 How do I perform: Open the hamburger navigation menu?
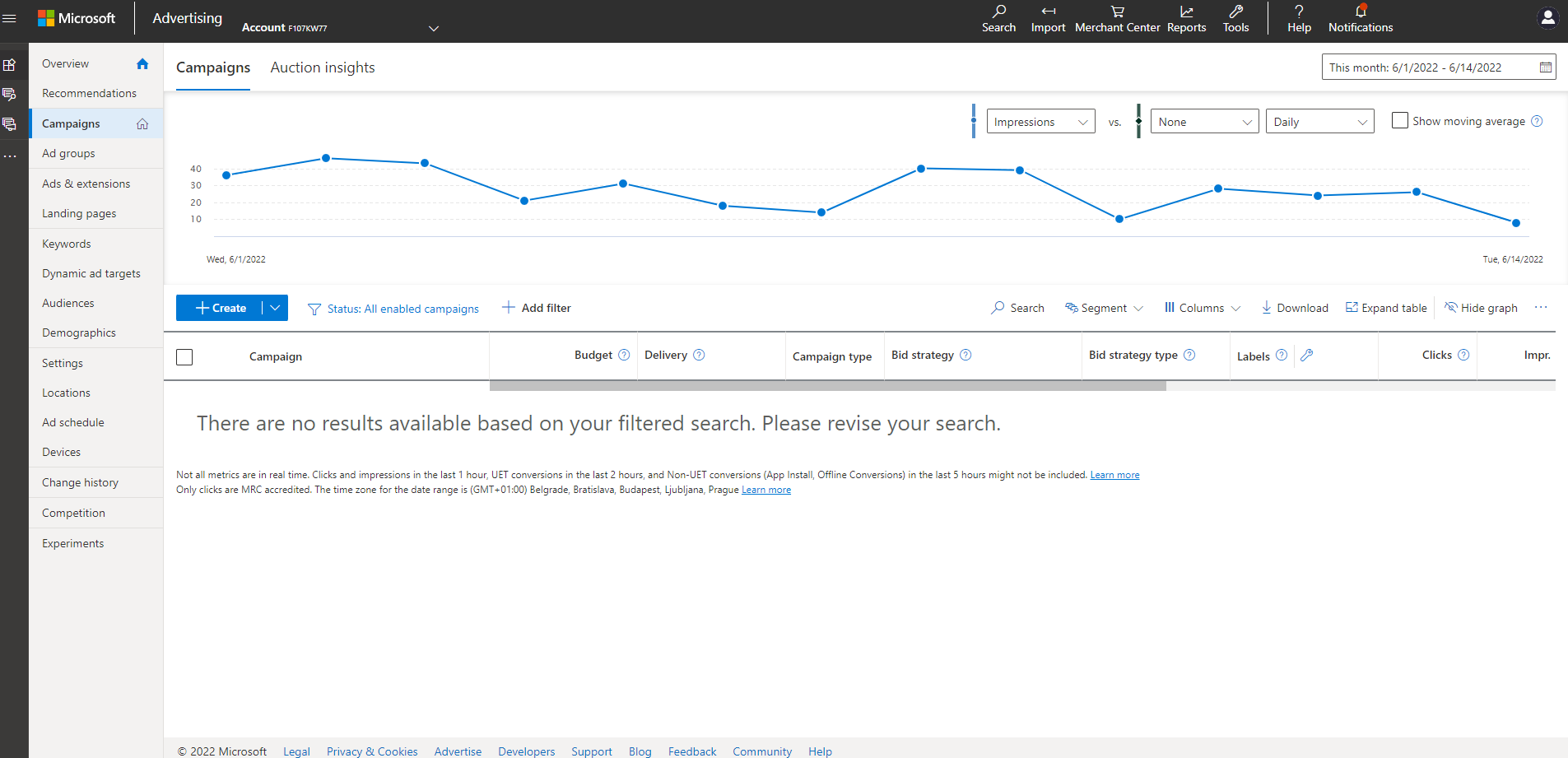10,18
